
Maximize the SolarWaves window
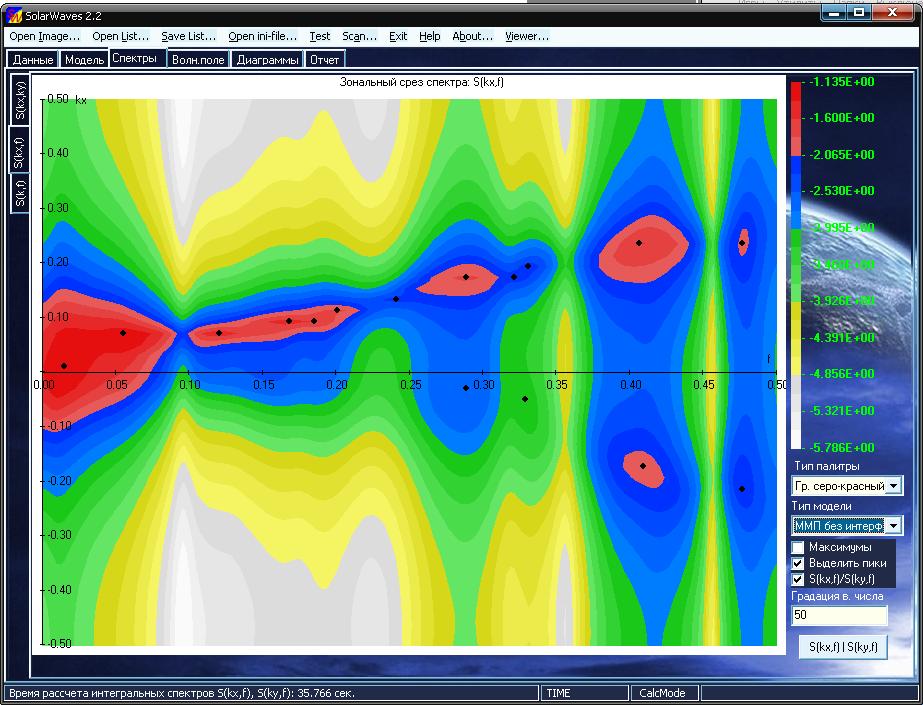(x=858, y=15)
